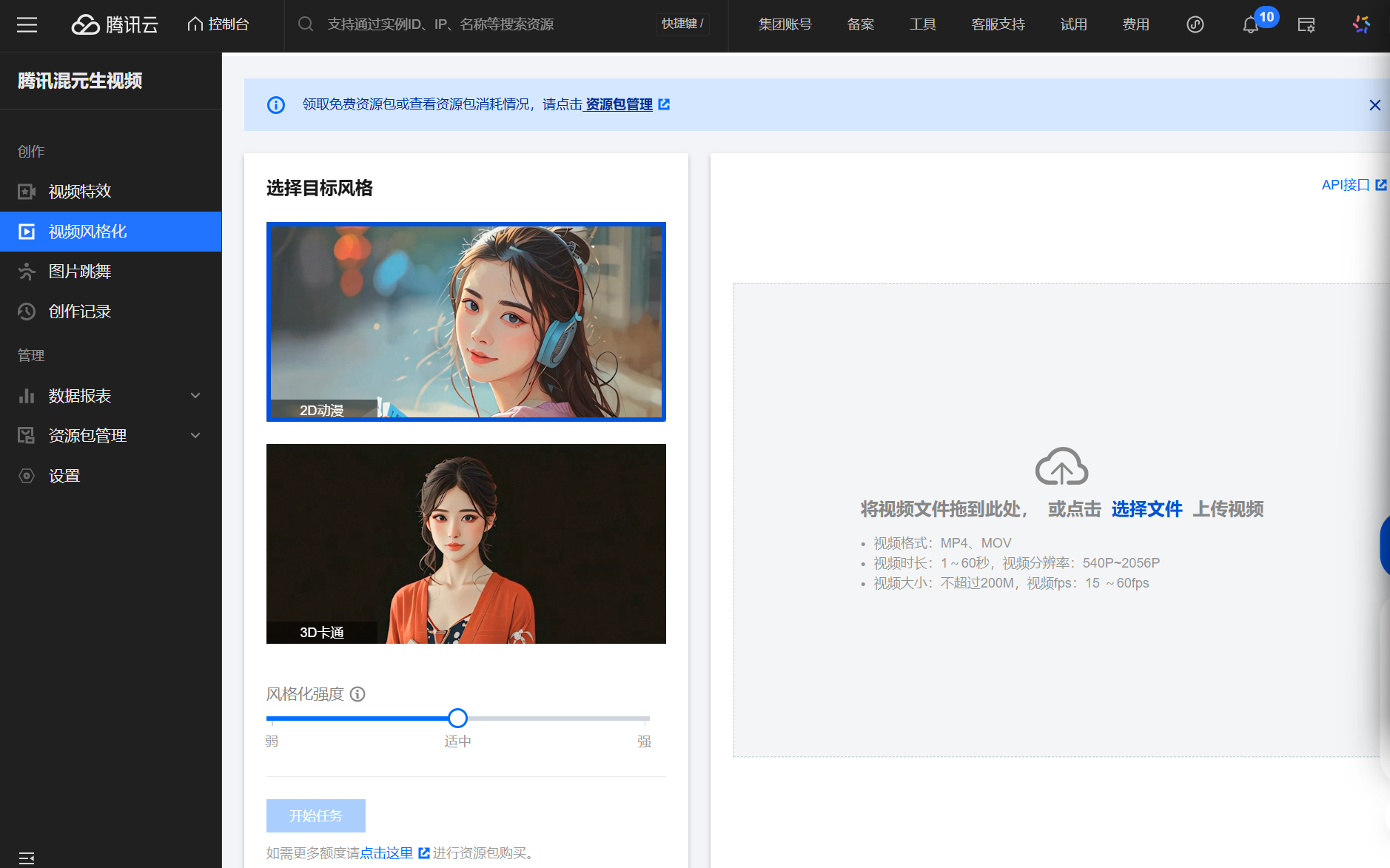Click the cloud upload icon
1390x868 pixels.
tap(1062, 466)
